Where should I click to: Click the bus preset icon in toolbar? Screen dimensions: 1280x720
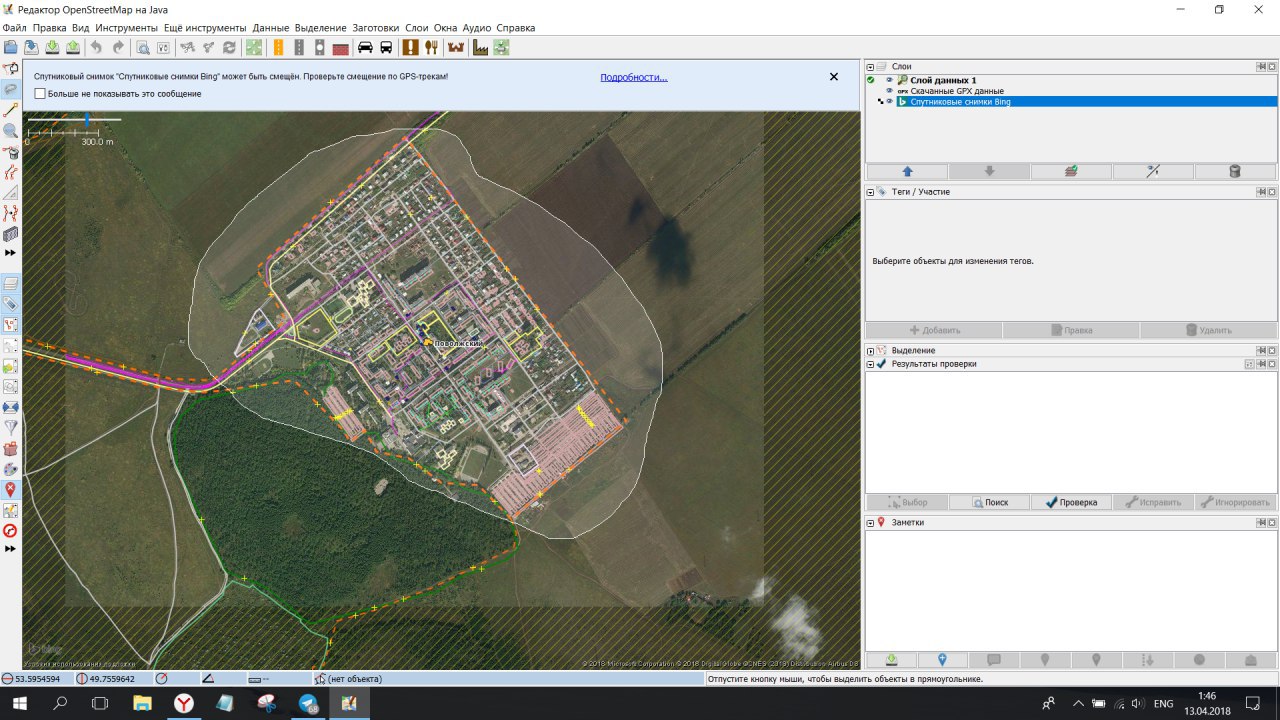pos(386,47)
